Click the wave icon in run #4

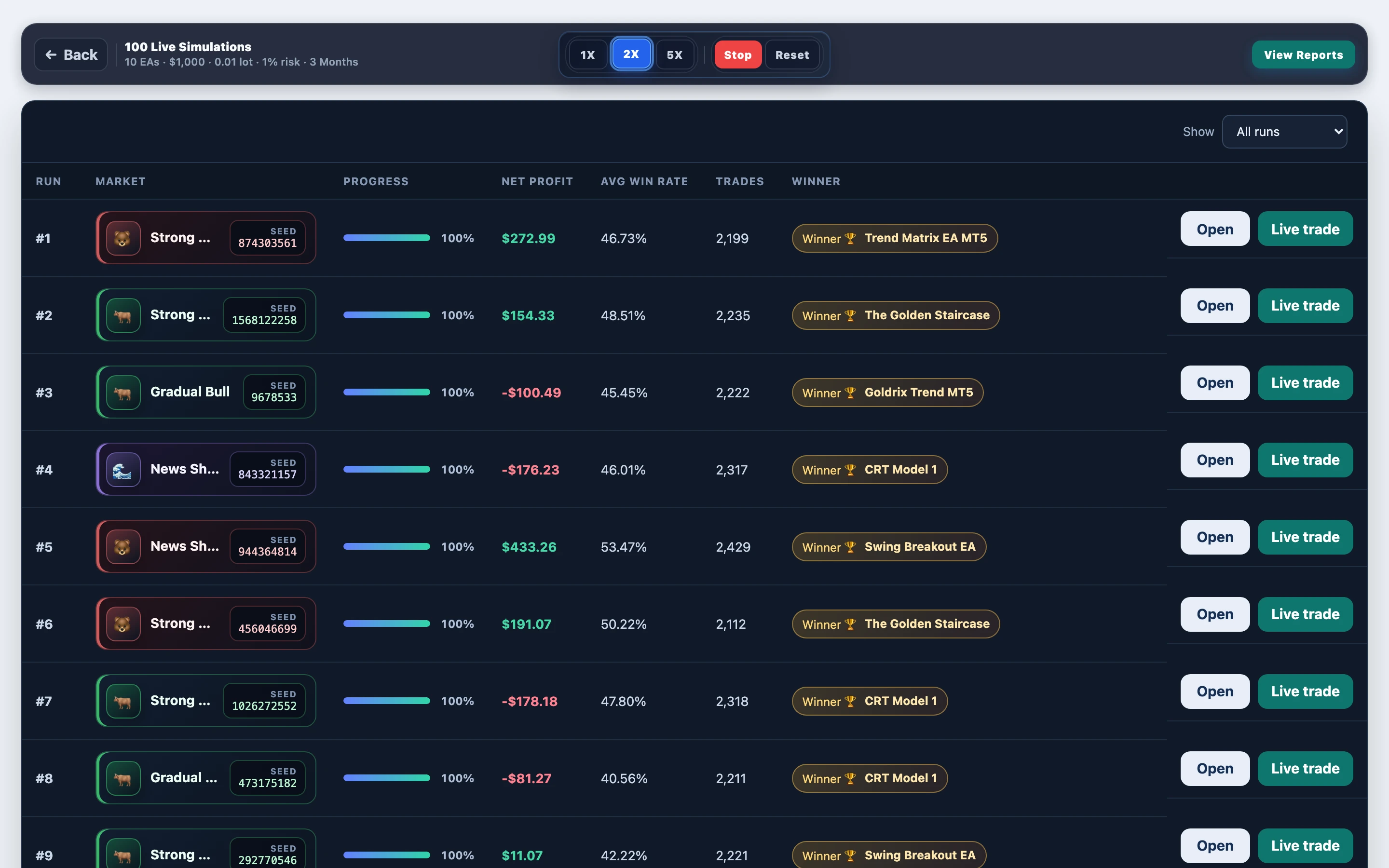123,470
